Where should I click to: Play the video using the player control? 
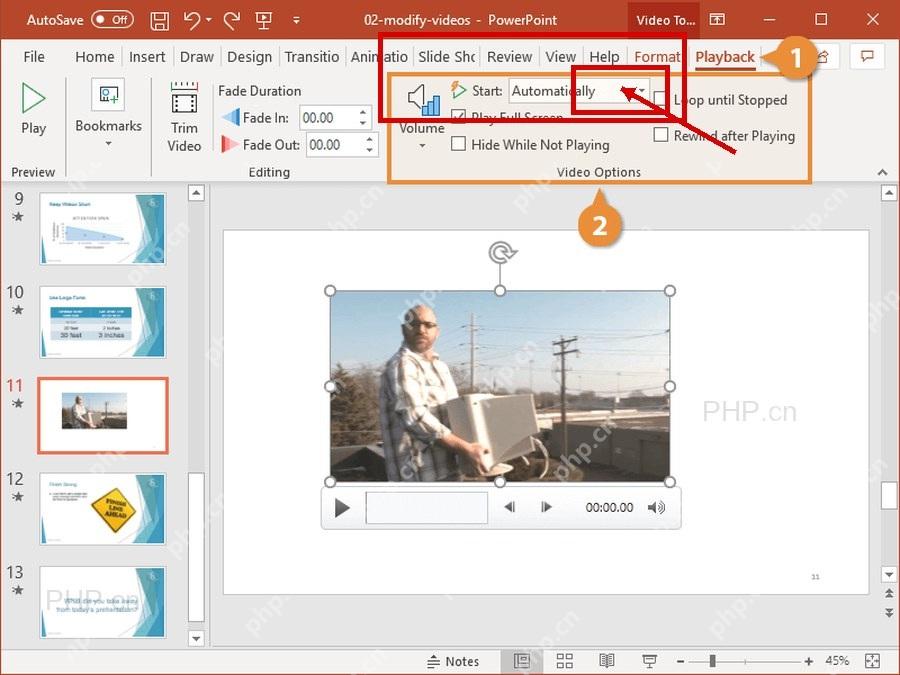[342, 507]
